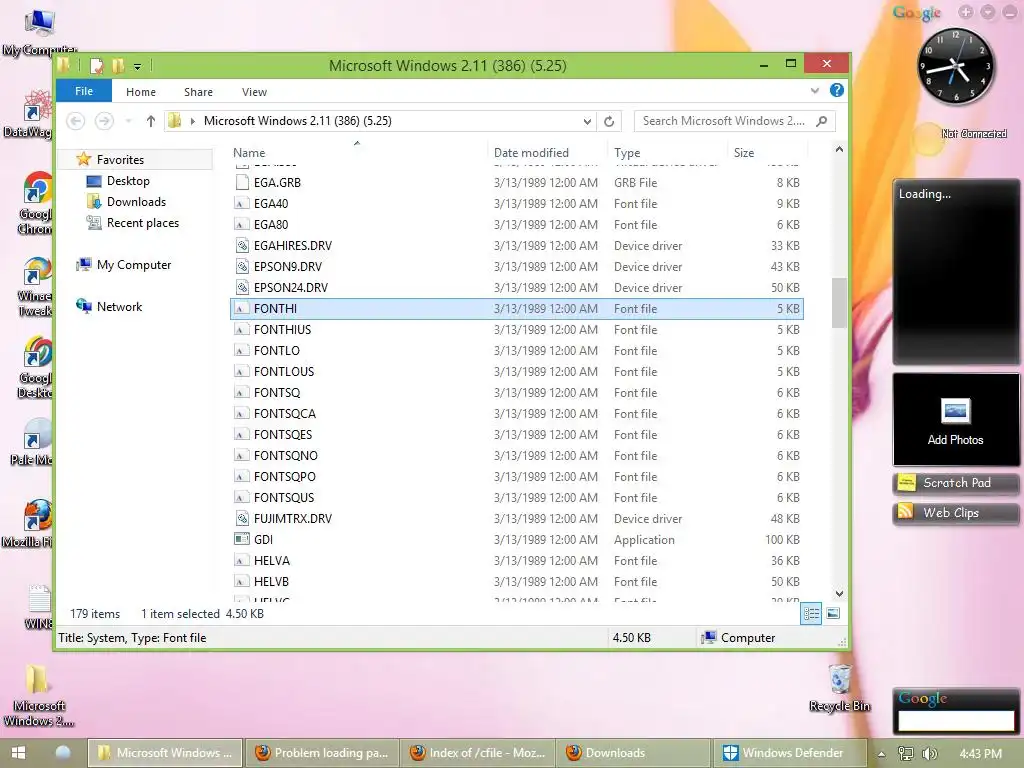This screenshot has height=768, width=1024.
Task: Select the FONTHIUS file
Action: (x=517, y=330)
